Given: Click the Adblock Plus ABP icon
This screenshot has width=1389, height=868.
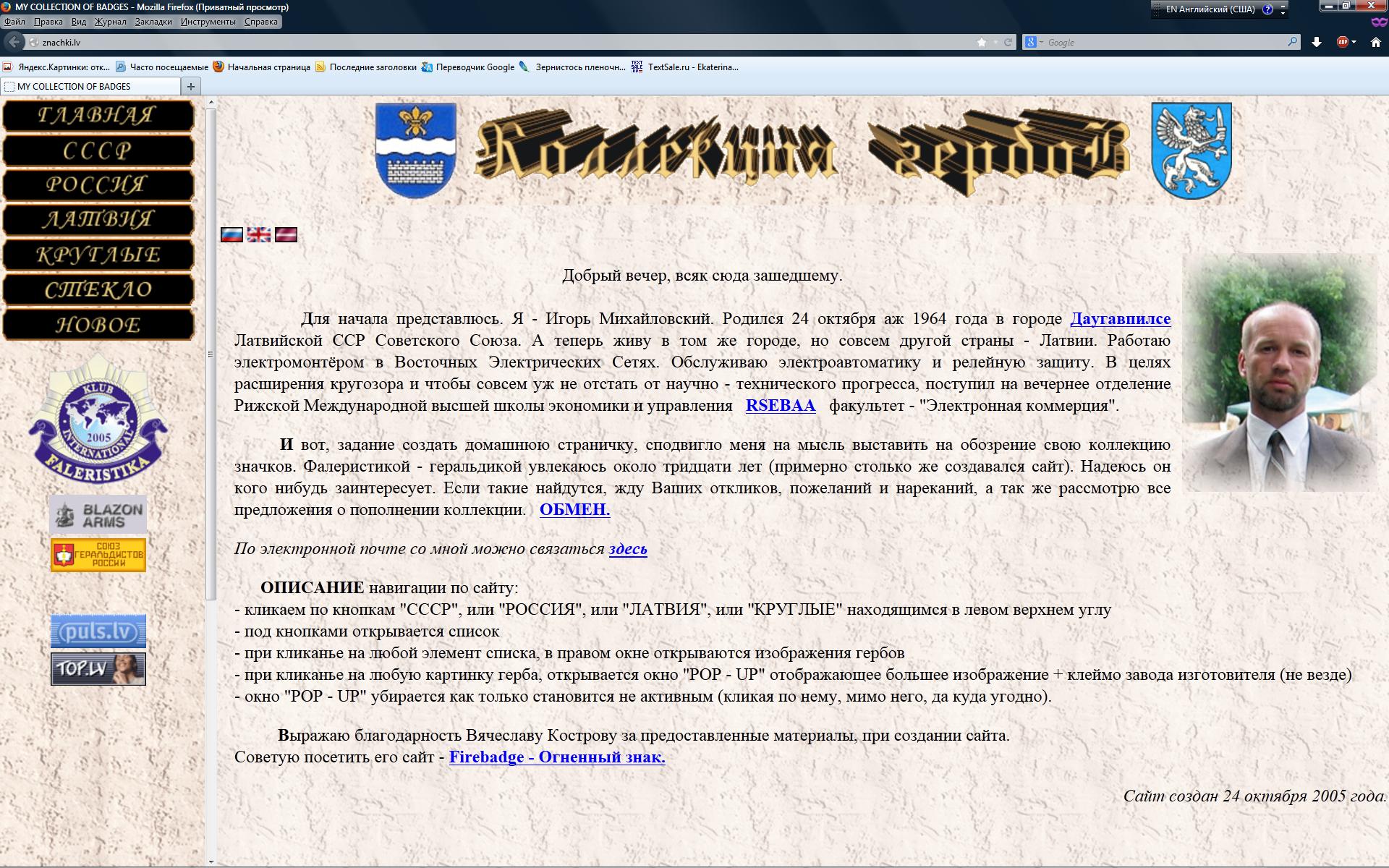Looking at the screenshot, I should (x=1343, y=43).
